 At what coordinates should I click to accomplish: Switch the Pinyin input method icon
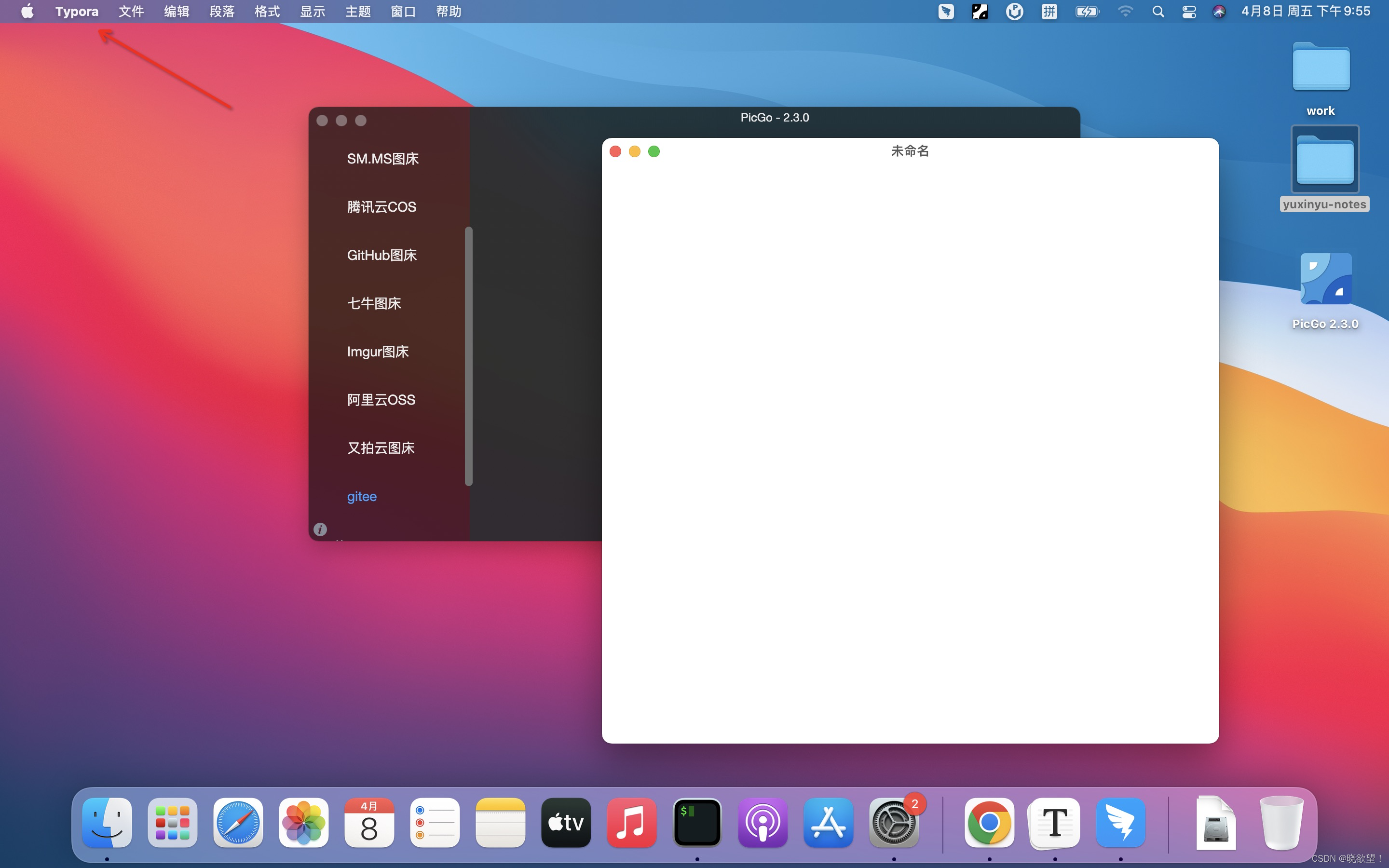[1049, 12]
